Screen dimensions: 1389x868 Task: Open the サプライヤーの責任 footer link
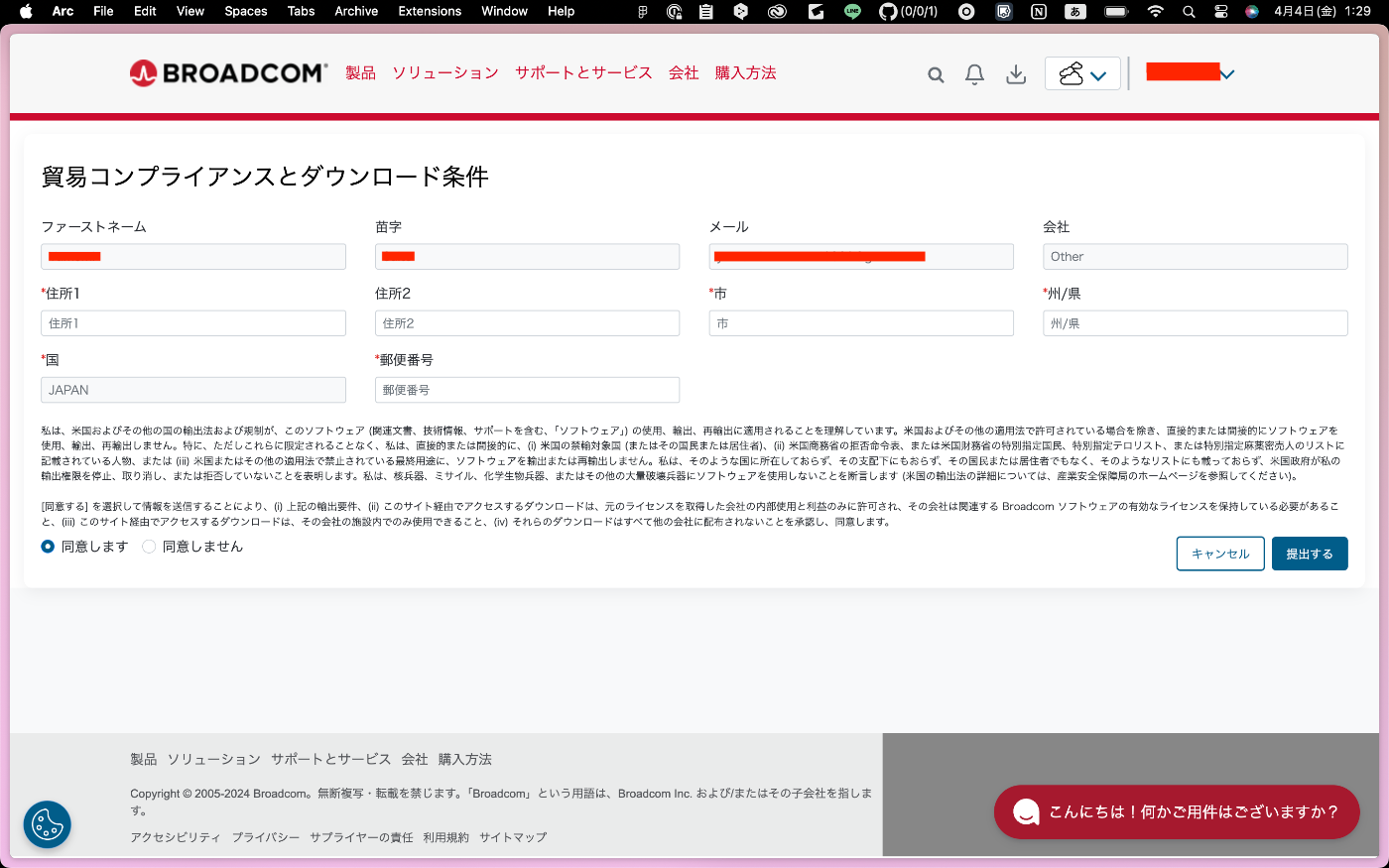[361, 837]
